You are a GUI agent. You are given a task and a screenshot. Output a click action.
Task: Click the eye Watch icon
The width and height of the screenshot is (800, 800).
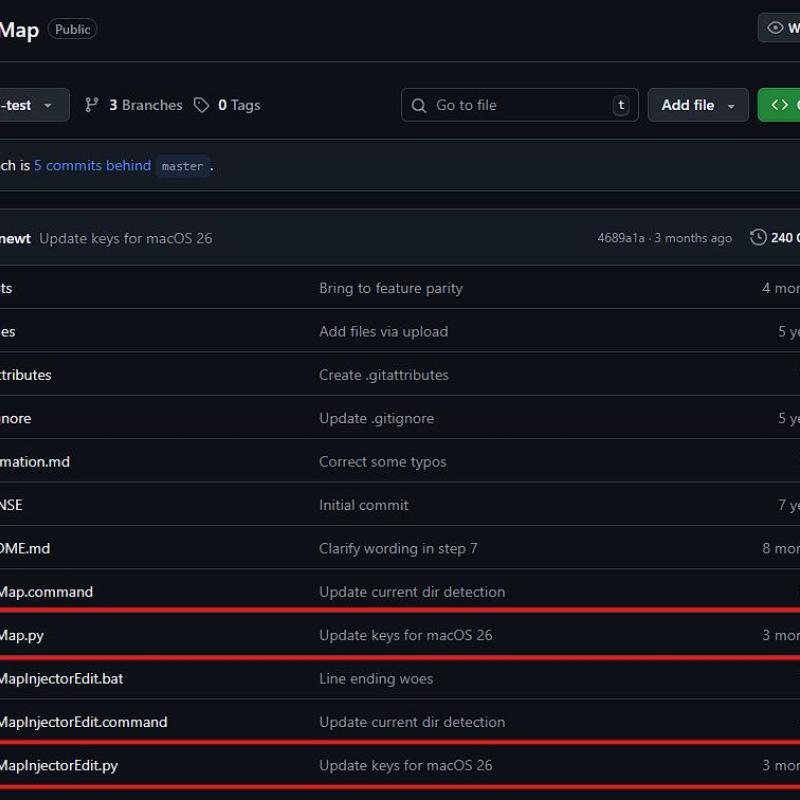775,28
